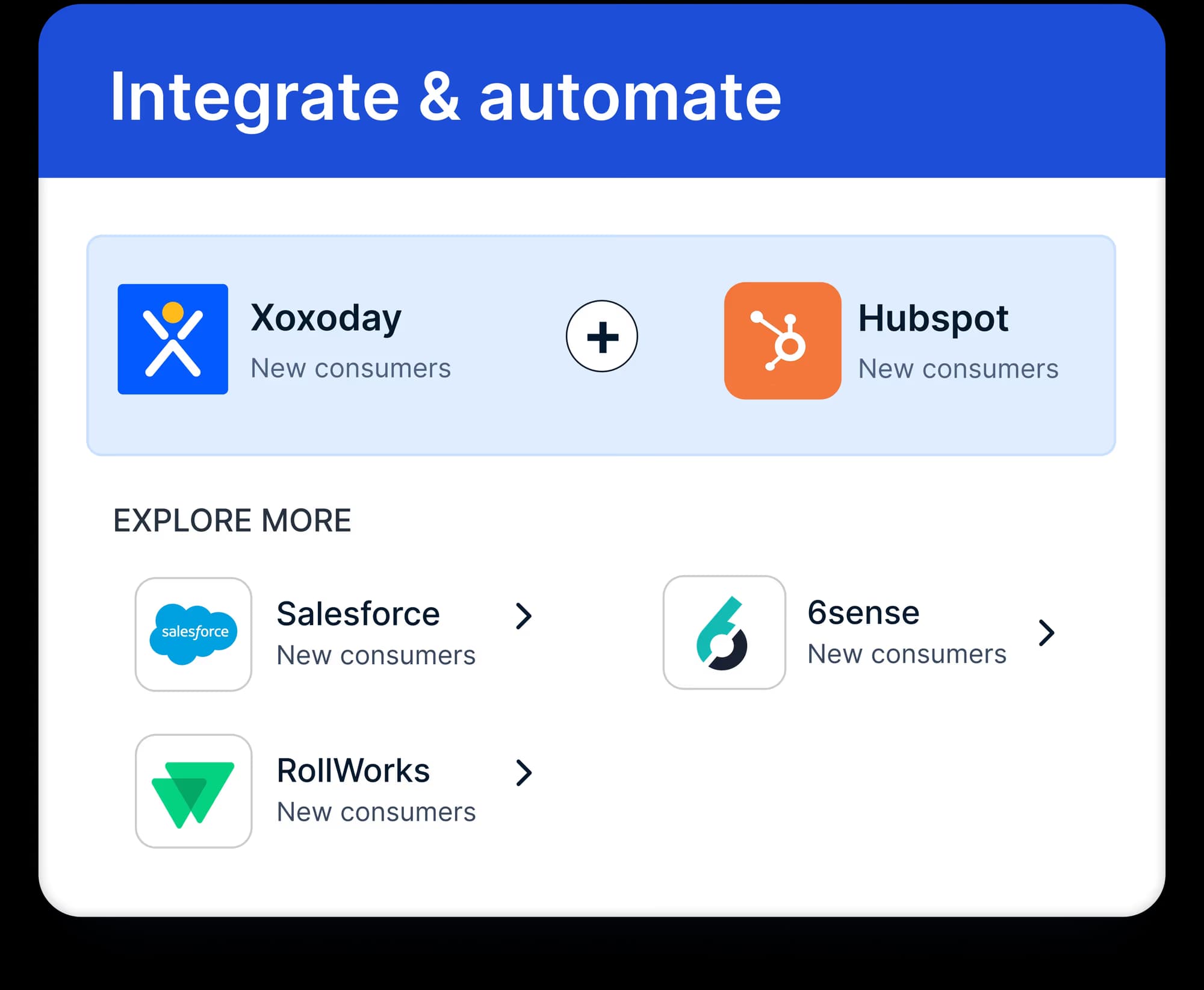1204x990 pixels.
Task: Open the Salesforce logo tile
Action: click(x=193, y=634)
